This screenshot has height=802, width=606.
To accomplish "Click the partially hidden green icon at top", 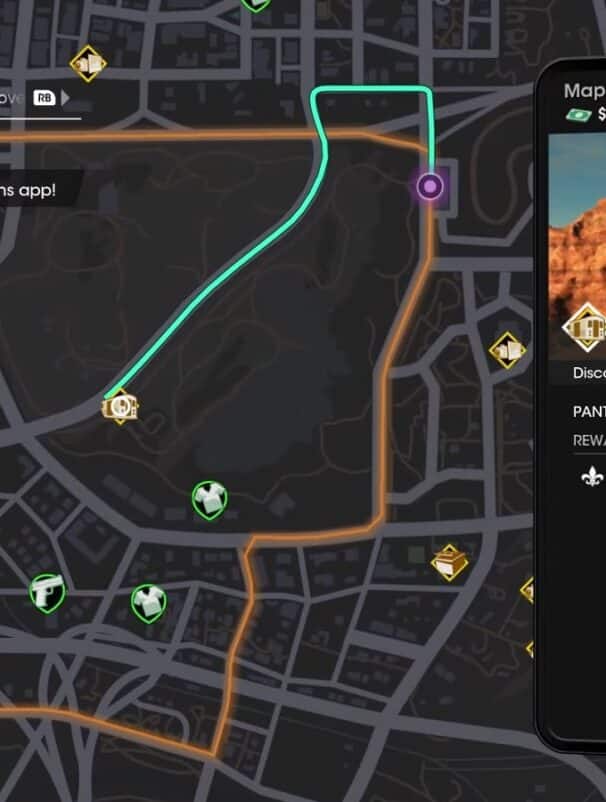I will [x=256, y=5].
